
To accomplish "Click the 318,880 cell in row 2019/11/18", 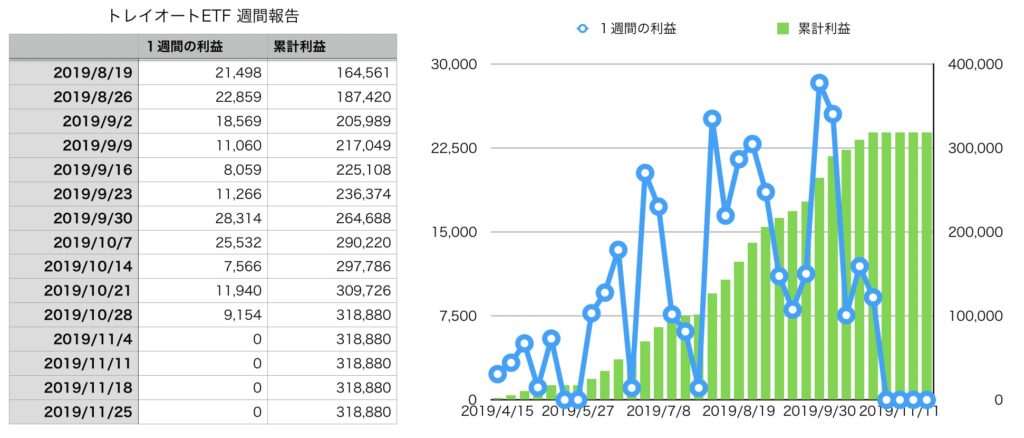I will point(332,388).
